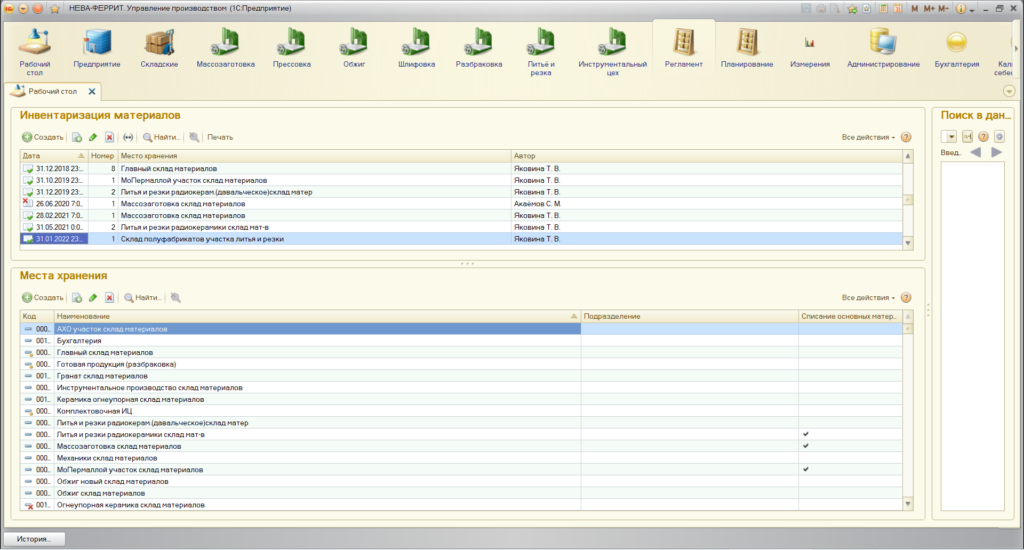This screenshot has width=1024, height=550.
Task: Open the Измерения section
Action: 810,49
